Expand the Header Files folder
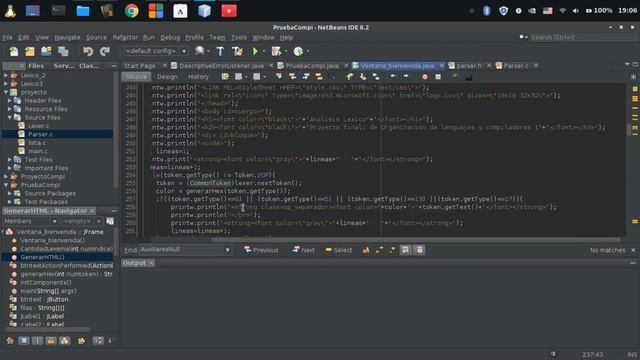Screen dimensions: 640x360 click(x=10, y=100)
